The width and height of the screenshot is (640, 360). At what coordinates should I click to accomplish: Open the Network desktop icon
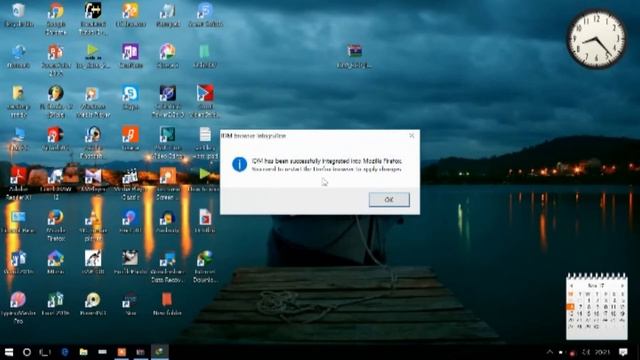click(18, 56)
